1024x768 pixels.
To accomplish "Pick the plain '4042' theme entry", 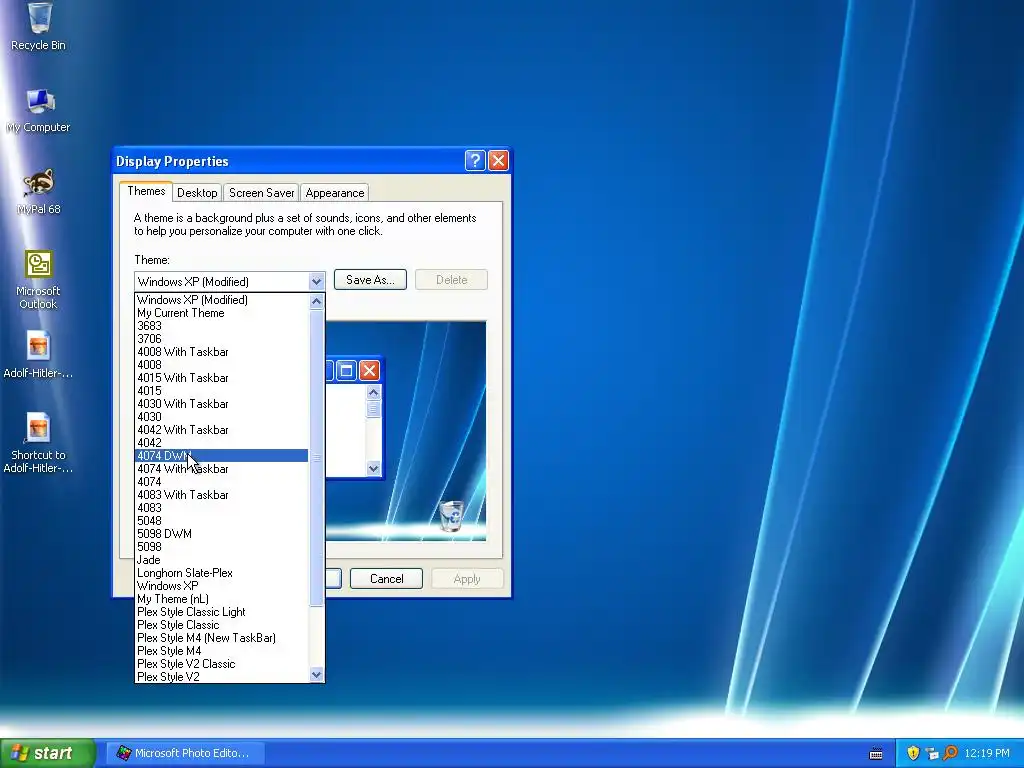I will (x=221, y=443).
